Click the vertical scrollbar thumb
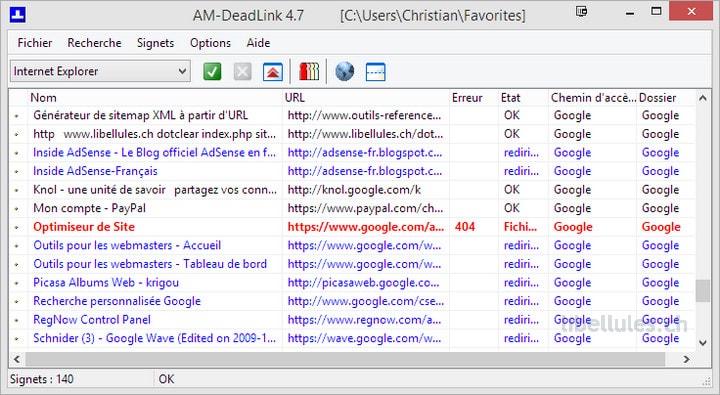720x395 pixels. (x=703, y=291)
